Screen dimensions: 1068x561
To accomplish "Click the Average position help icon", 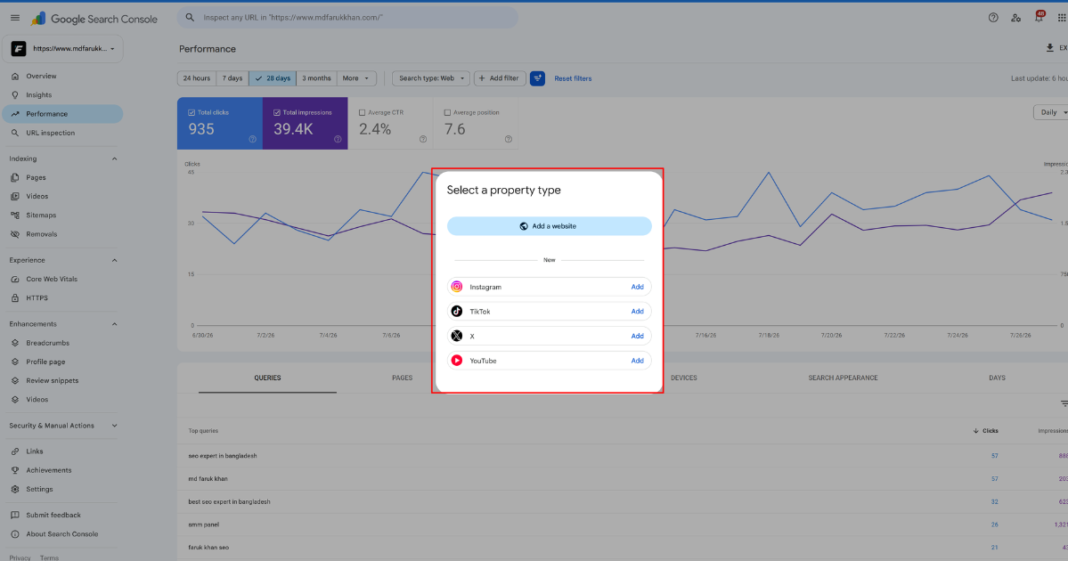I will [508, 139].
